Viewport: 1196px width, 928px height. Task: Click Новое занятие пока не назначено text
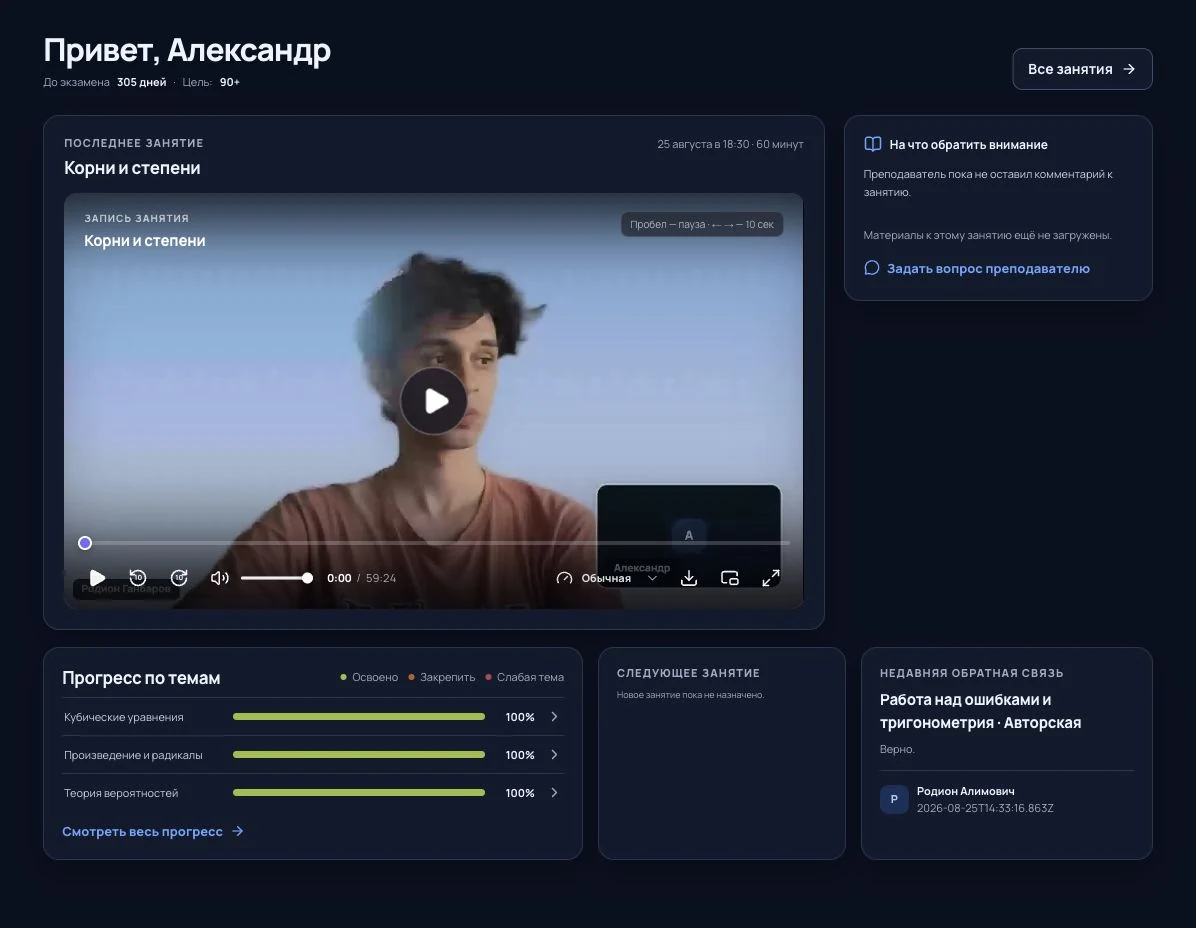pyautogui.click(x=690, y=695)
